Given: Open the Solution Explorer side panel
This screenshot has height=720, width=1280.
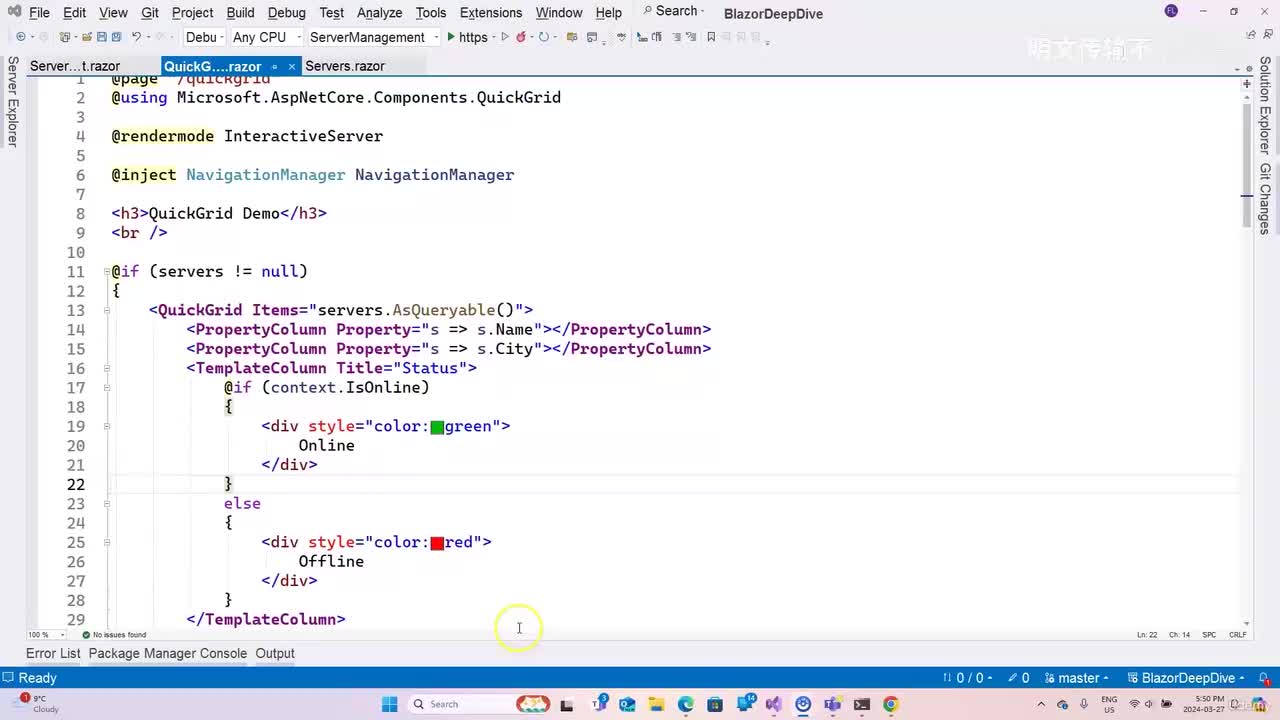Looking at the screenshot, I should (1265, 105).
